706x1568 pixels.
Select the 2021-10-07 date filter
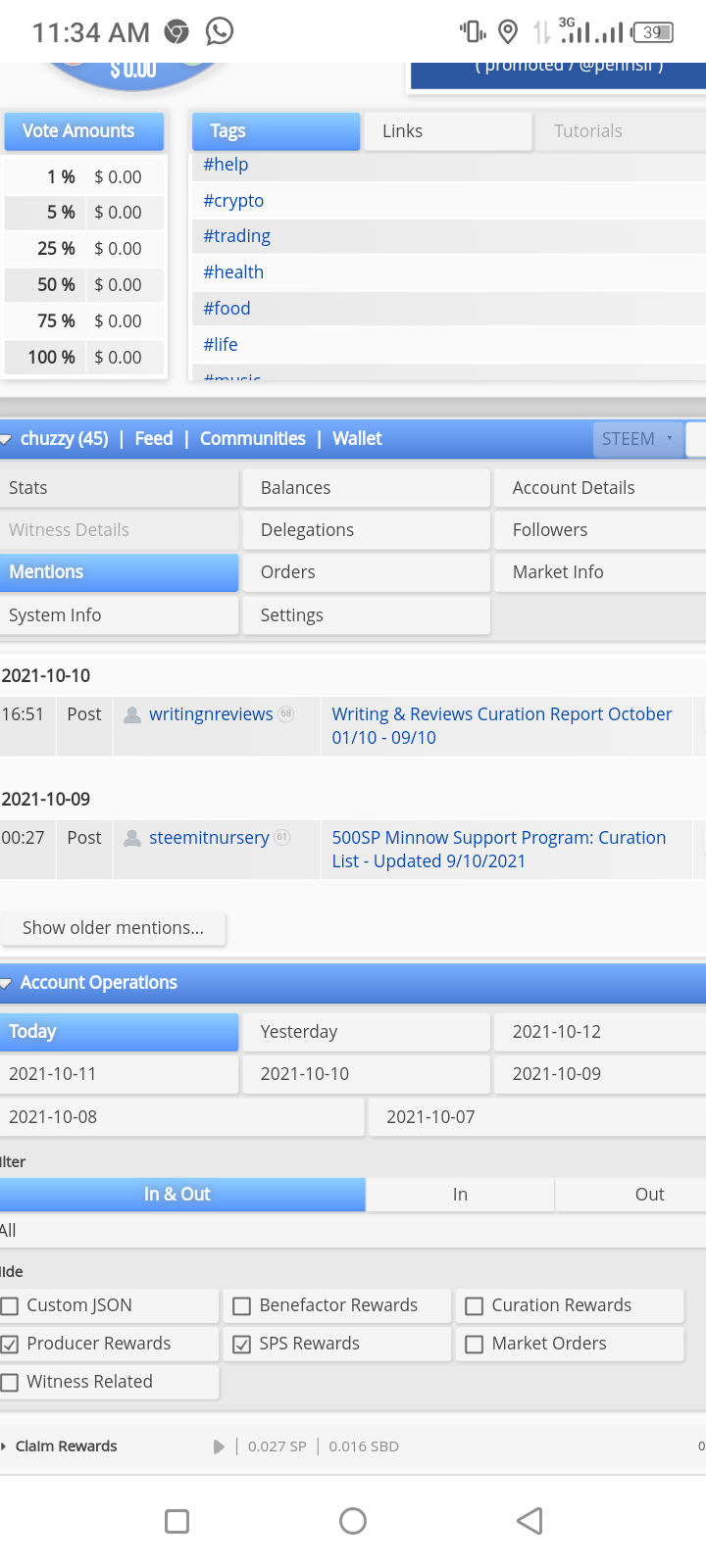point(537,1117)
